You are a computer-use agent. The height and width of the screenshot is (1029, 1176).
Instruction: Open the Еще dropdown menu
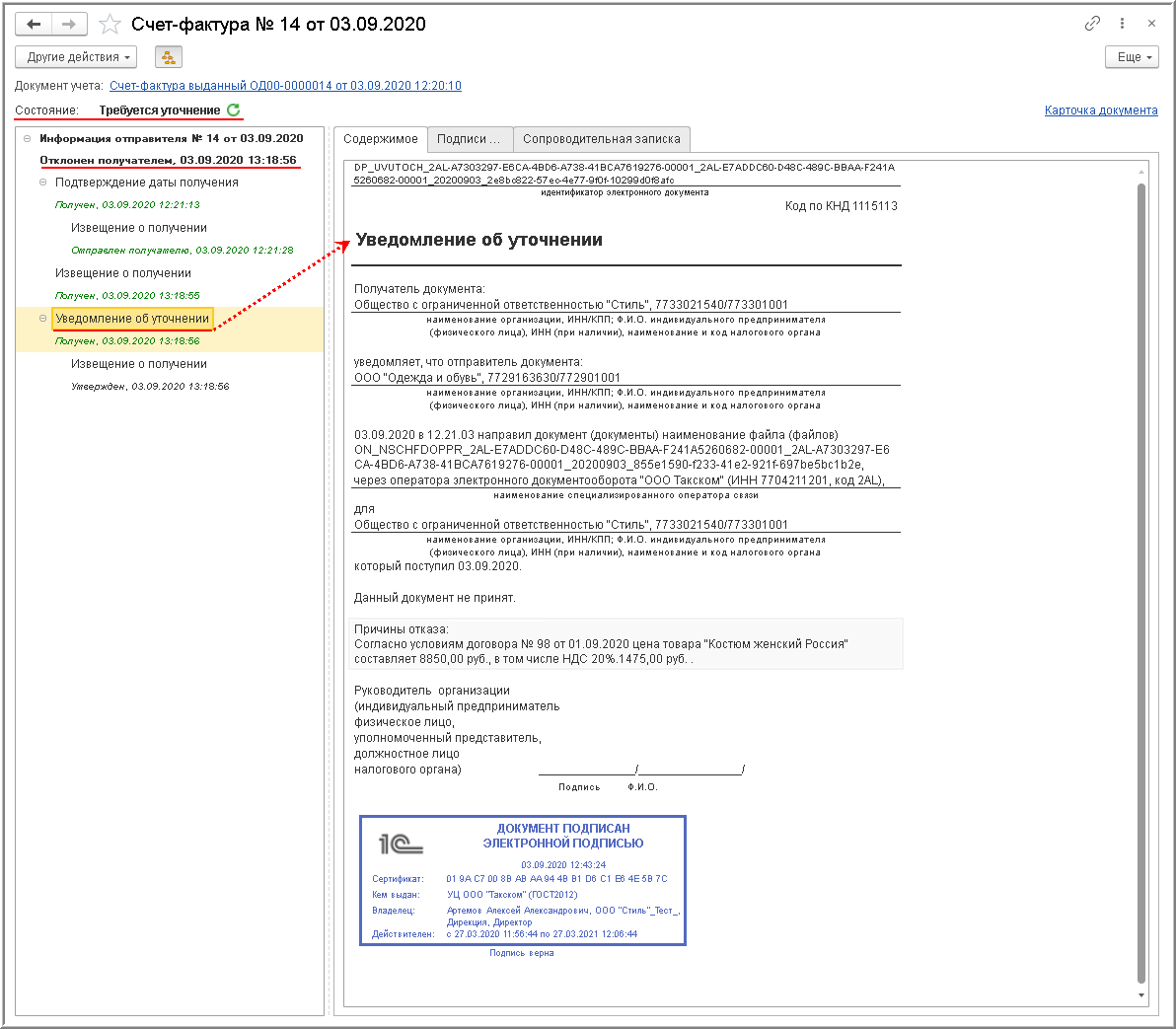[x=1132, y=57]
